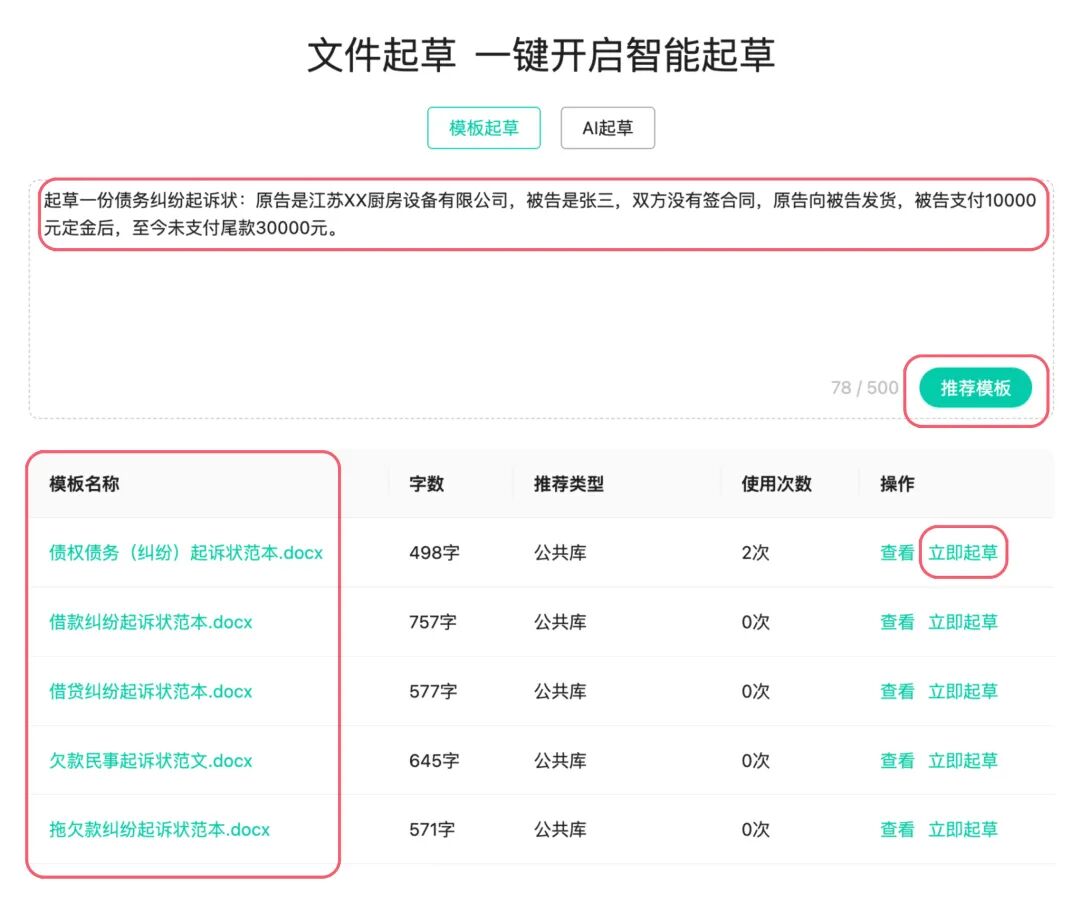
Task: Click 查看 for 欠款民事起诉状范文
Action: click(x=895, y=760)
